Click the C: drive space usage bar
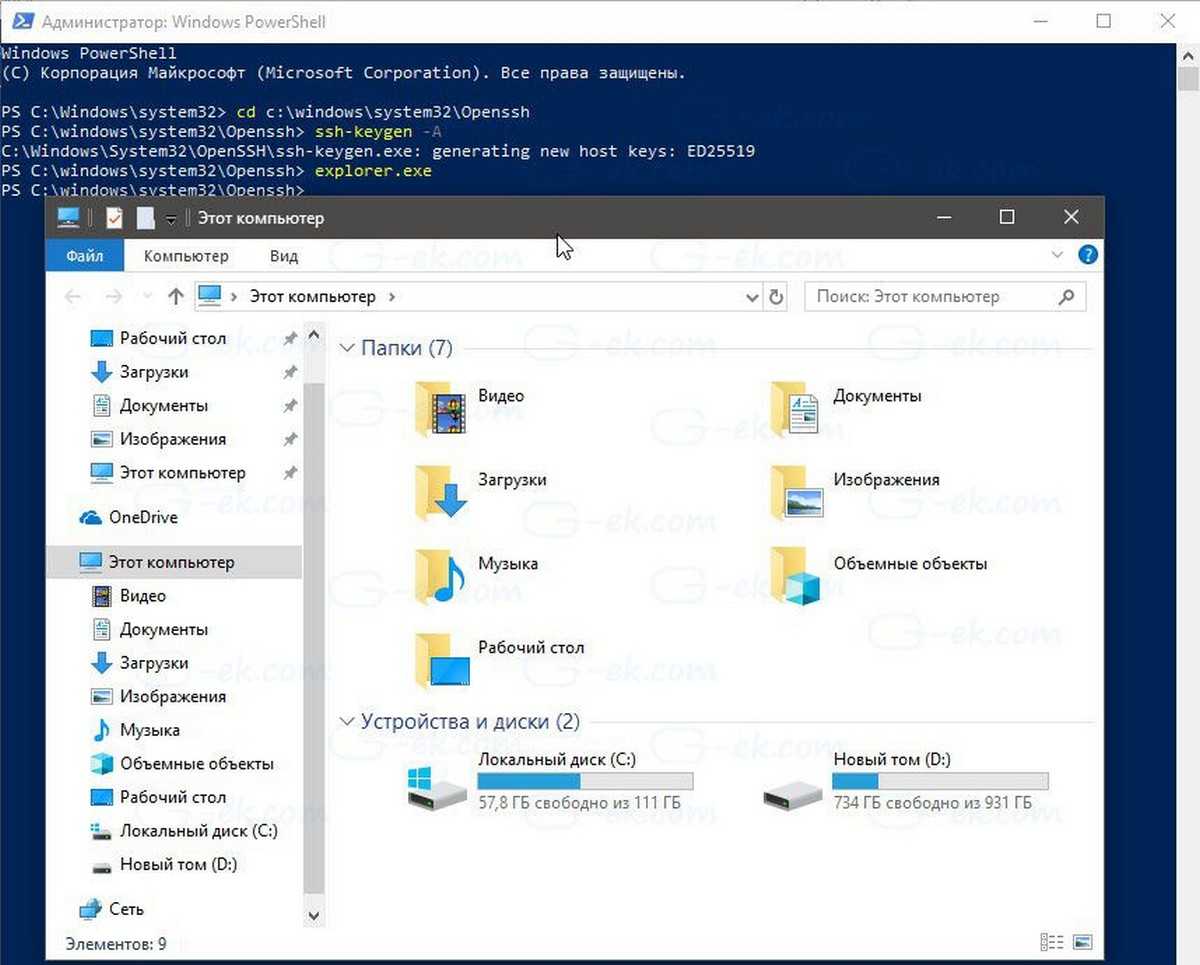The height and width of the screenshot is (965, 1200). [x=585, y=781]
